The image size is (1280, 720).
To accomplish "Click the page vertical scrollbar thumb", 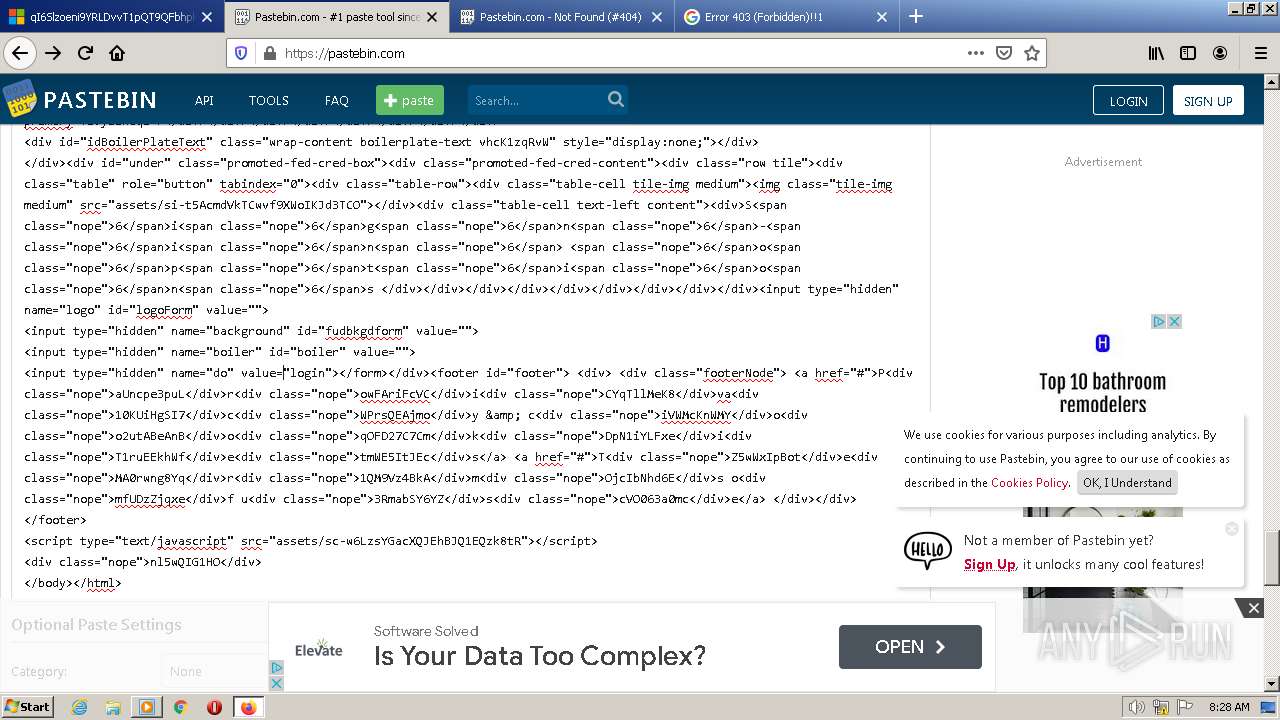I will click(x=1272, y=558).
